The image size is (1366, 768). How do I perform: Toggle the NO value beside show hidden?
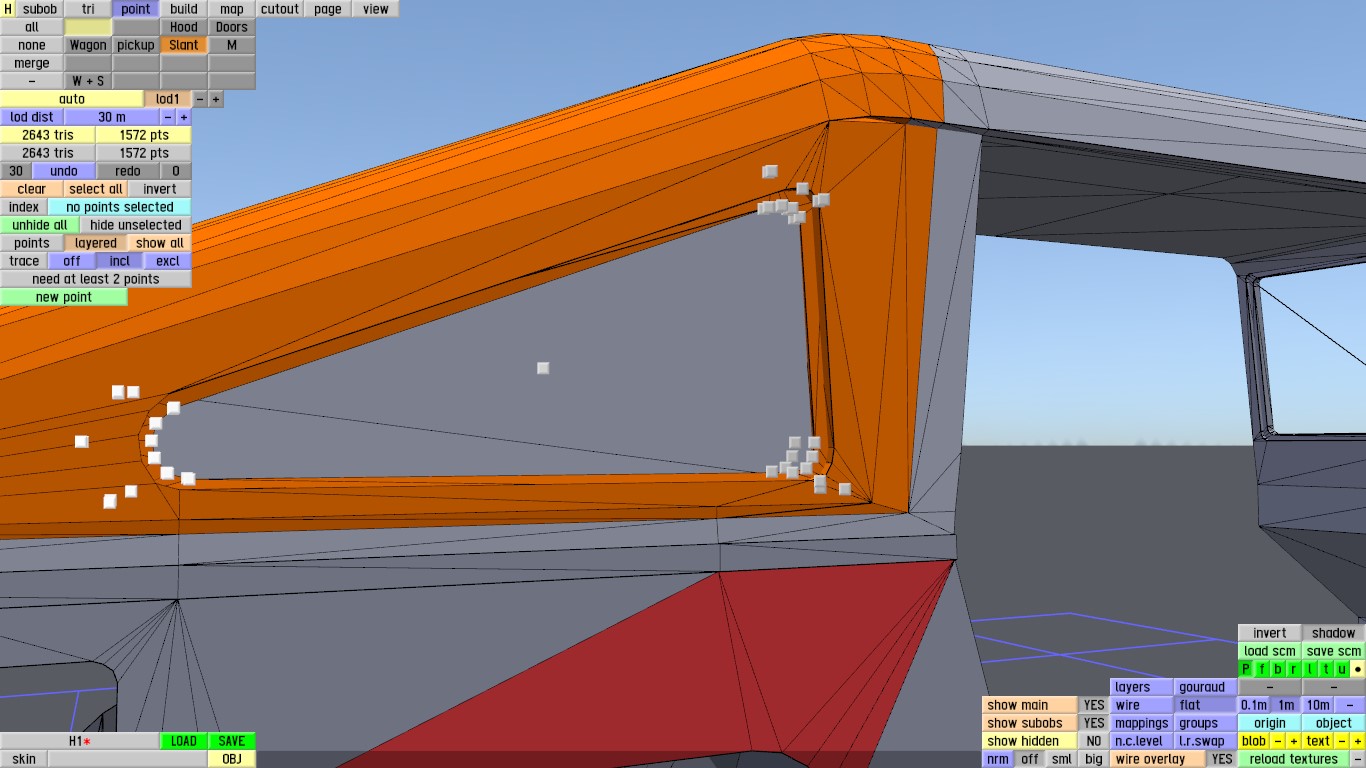coord(1095,741)
